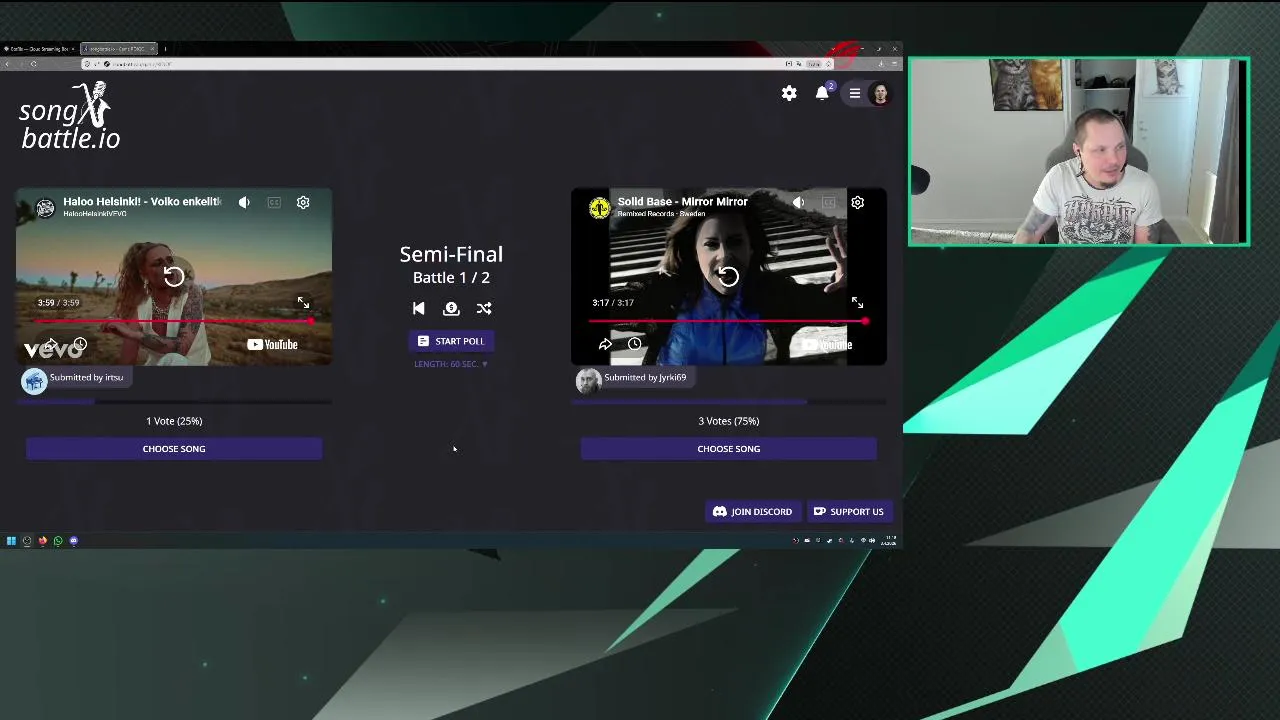Click the dollar bag icon
Viewport: 1280px width, 720px height.
coord(451,309)
